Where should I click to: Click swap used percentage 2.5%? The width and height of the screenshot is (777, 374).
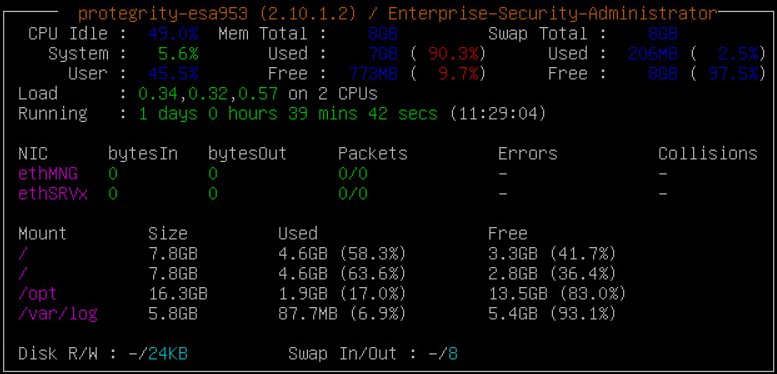pos(738,53)
